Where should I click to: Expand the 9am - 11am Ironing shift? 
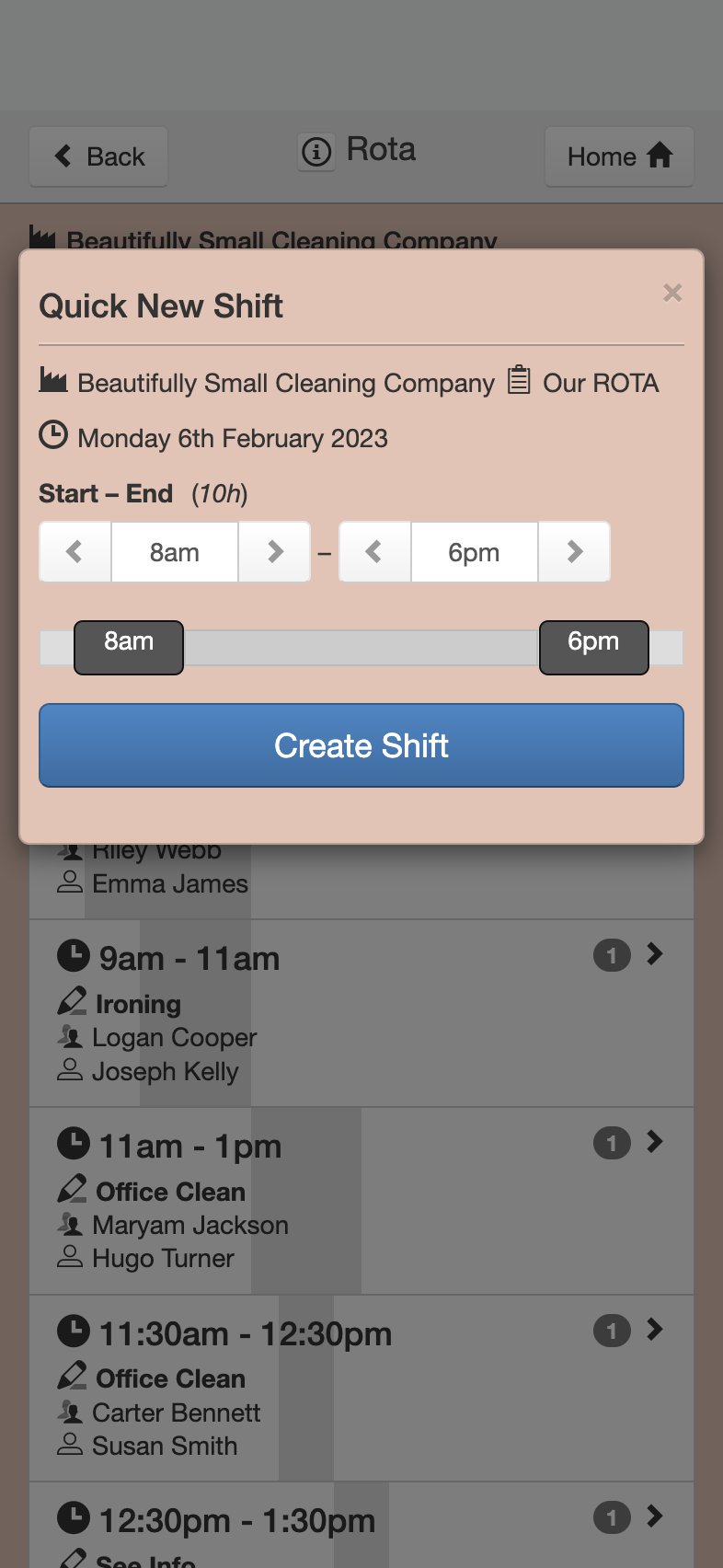click(654, 954)
